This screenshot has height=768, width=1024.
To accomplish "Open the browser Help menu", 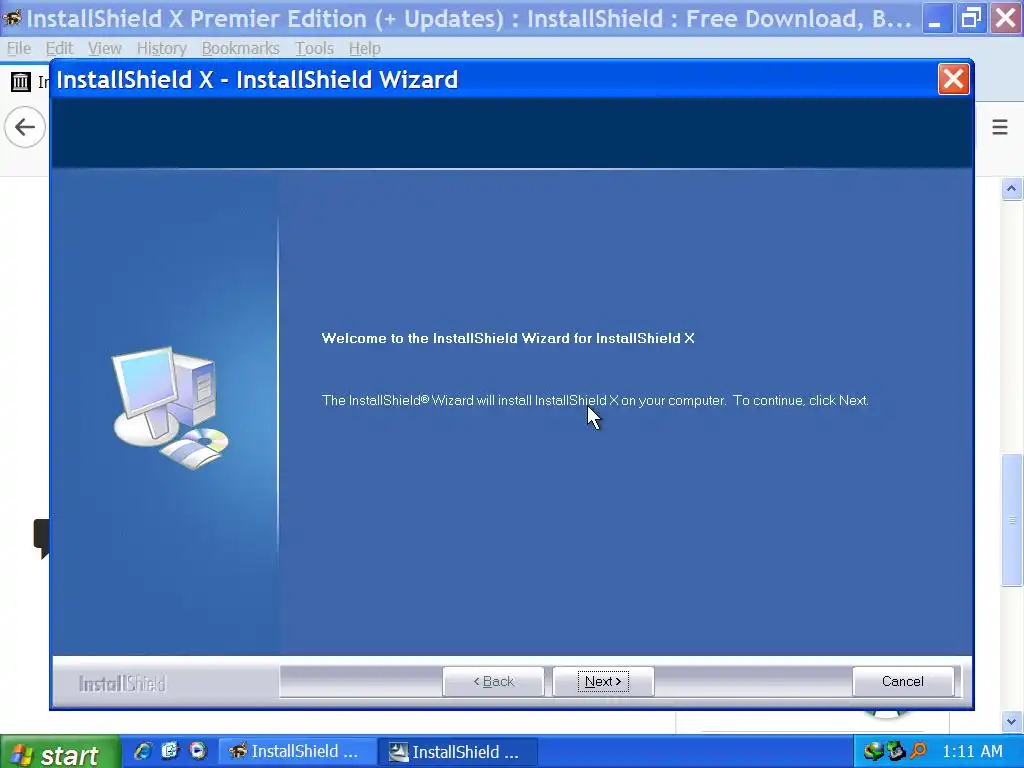I will coord(364,48).
